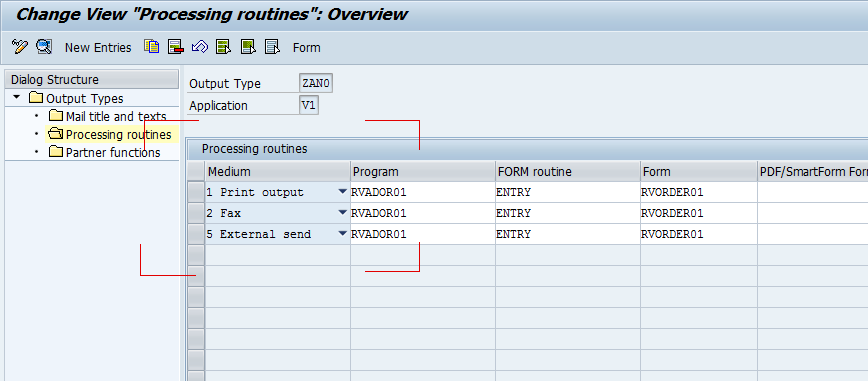Click the Application field V1
868x381 pixels.
pos(309,105)
